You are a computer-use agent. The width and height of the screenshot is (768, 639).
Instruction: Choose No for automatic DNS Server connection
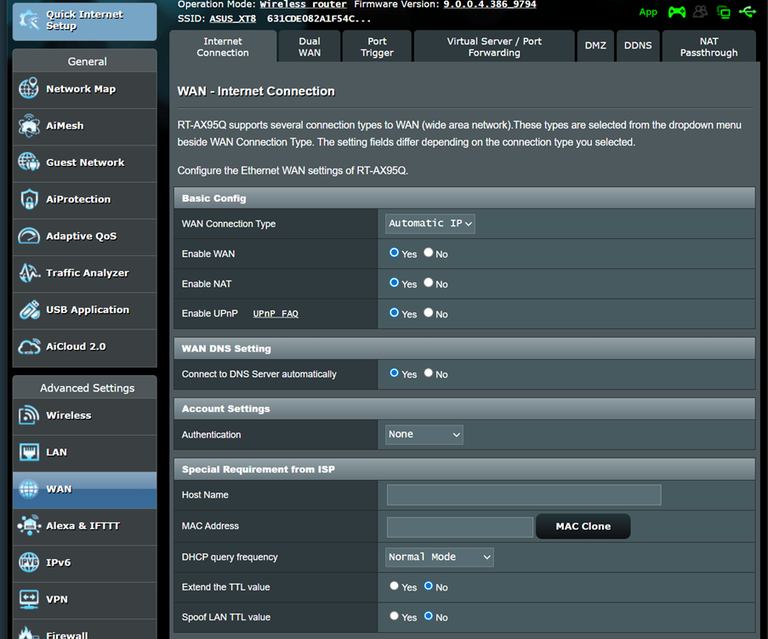point(428,373)
